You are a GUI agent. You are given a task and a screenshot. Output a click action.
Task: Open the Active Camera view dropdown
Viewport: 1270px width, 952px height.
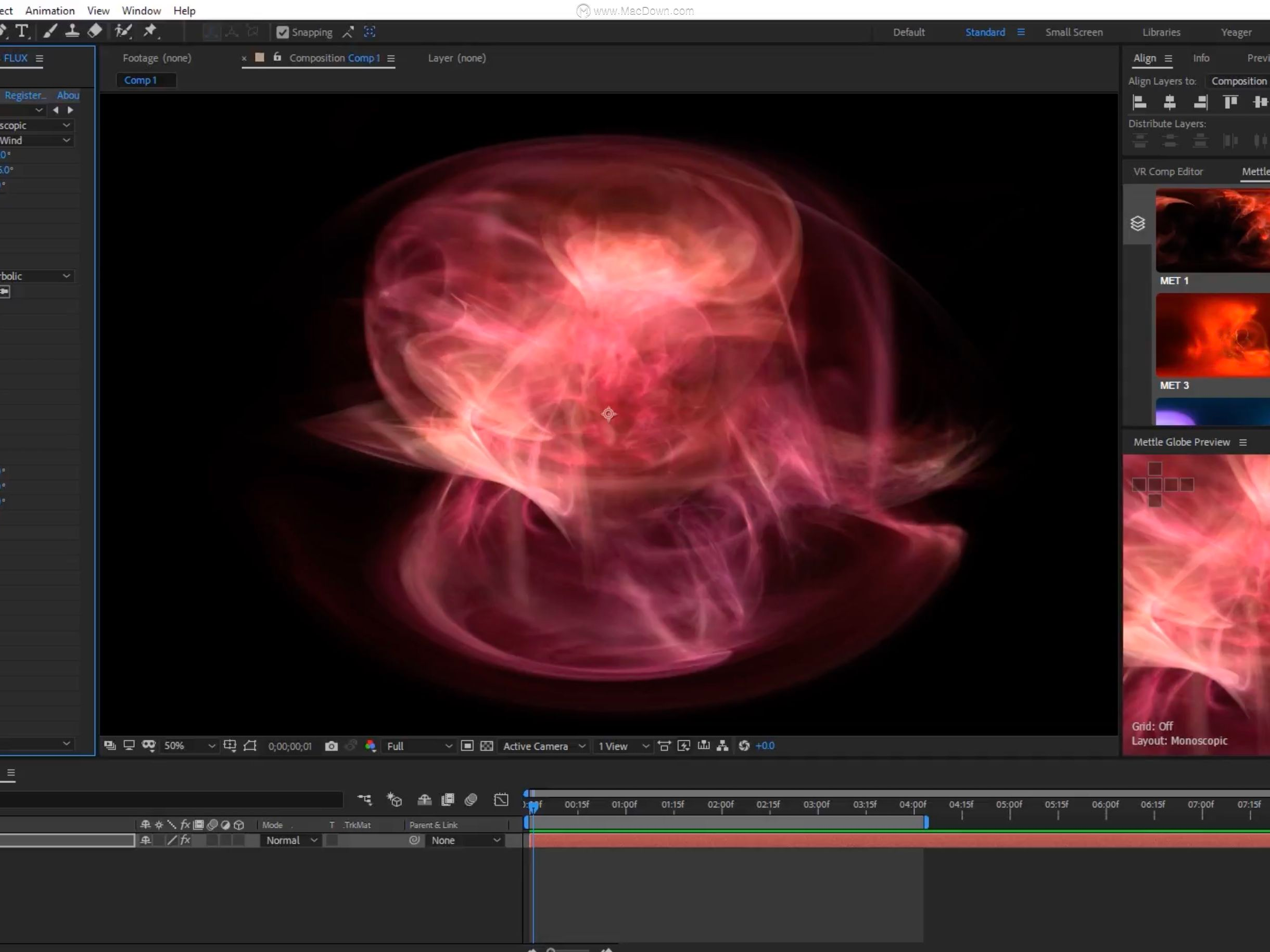coord(544,746)
